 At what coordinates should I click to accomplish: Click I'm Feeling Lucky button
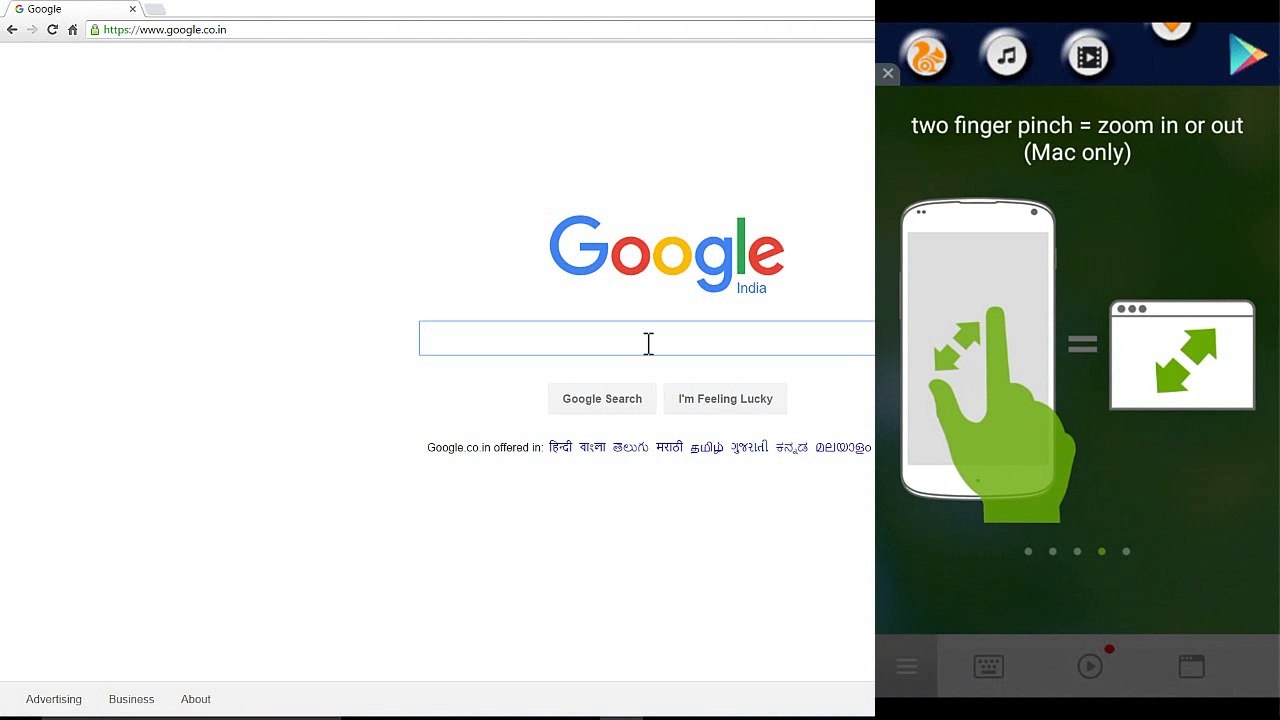(x=725, y=399)
